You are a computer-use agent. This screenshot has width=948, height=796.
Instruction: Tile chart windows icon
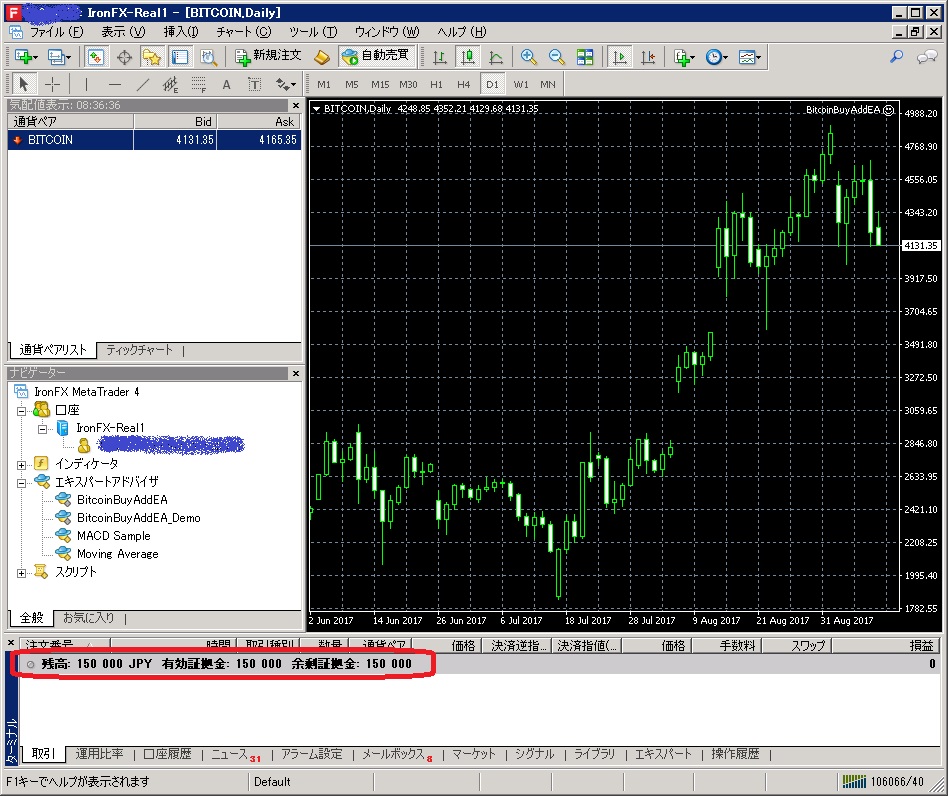tap(585, 57)
